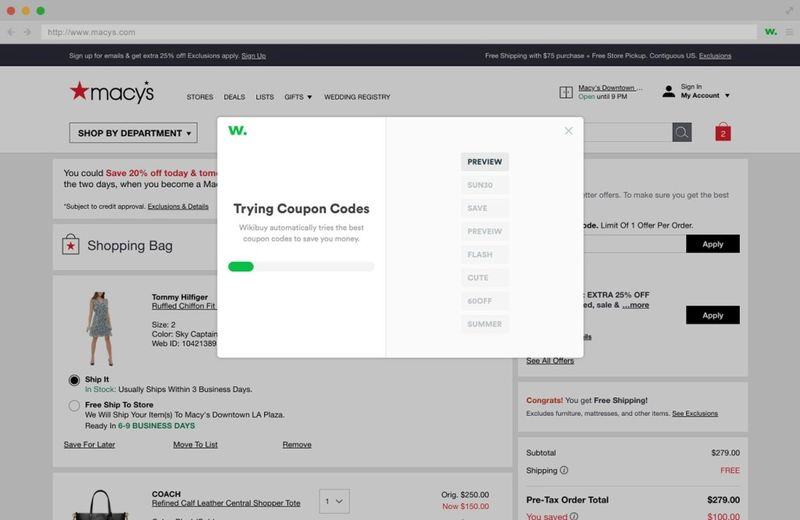Click the search magnifier button
The height and width of the screenshot is (520, 800).
pos(682,133)
